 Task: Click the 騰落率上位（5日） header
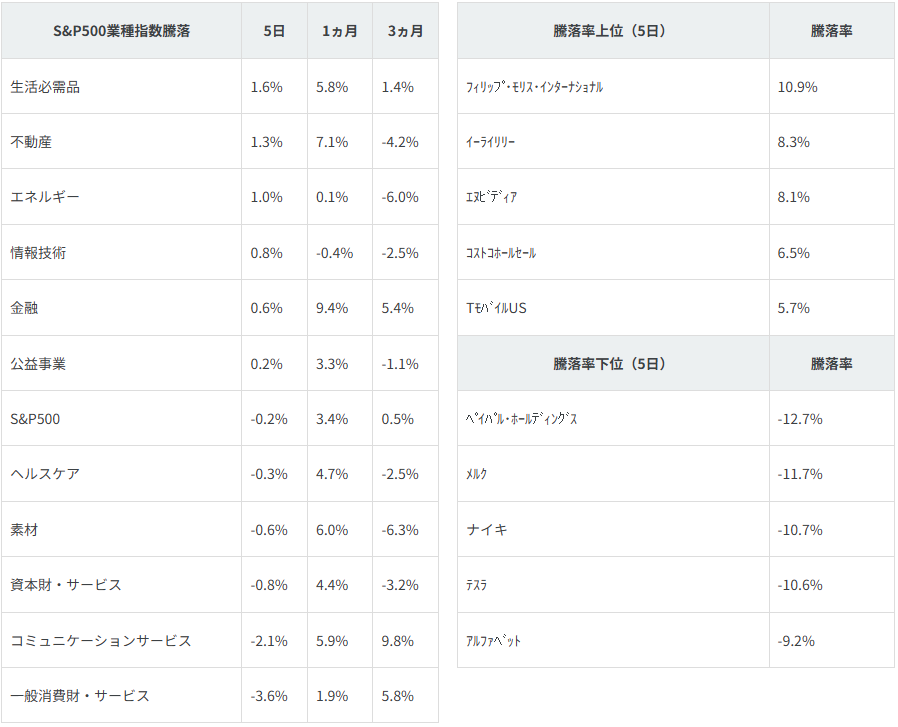tap(610, 31)
